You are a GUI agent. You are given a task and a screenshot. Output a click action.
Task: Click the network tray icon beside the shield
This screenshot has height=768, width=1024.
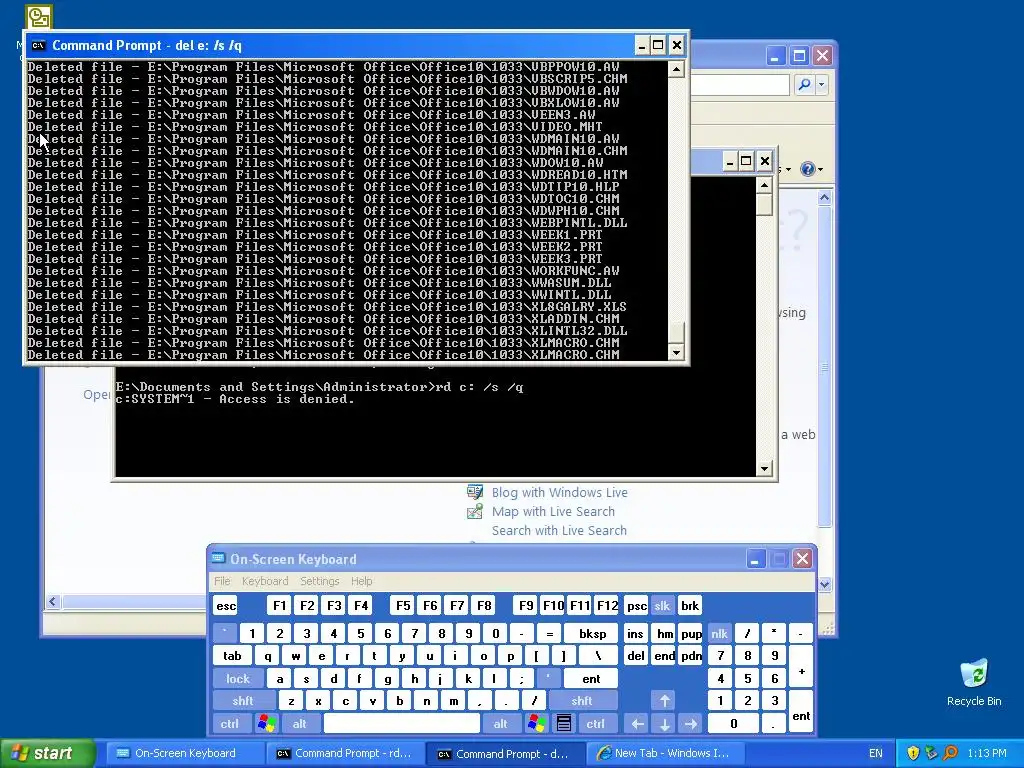tap(931, 753)
